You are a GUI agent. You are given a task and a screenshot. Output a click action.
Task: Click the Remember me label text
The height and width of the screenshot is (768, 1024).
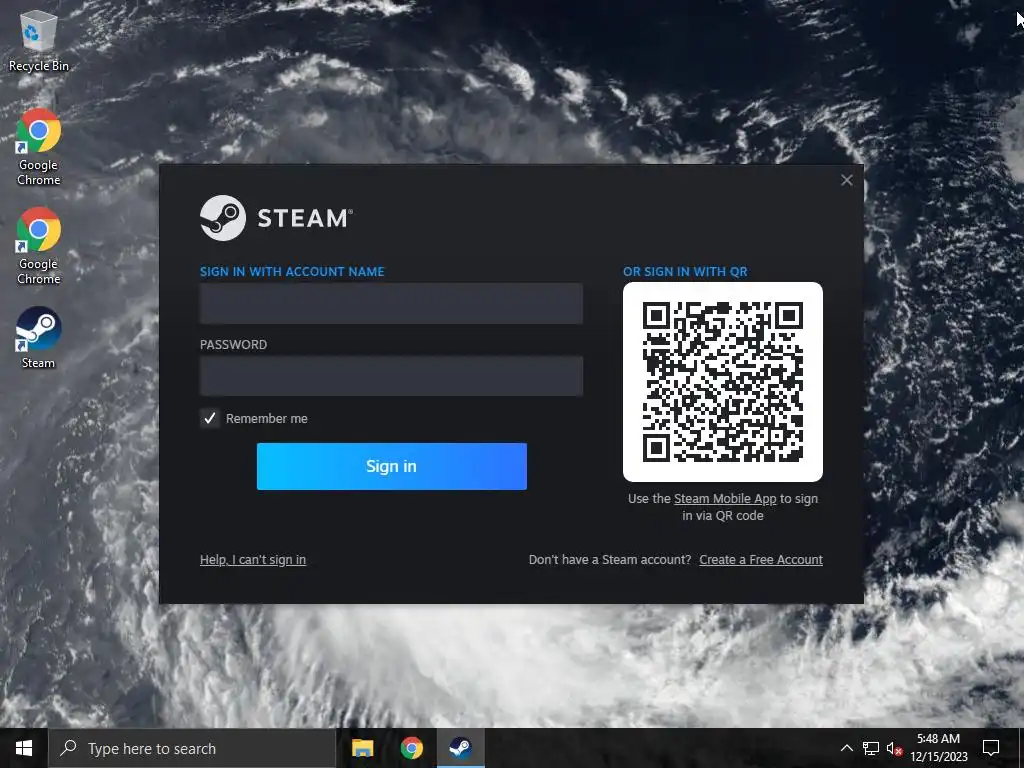(266, 419)
